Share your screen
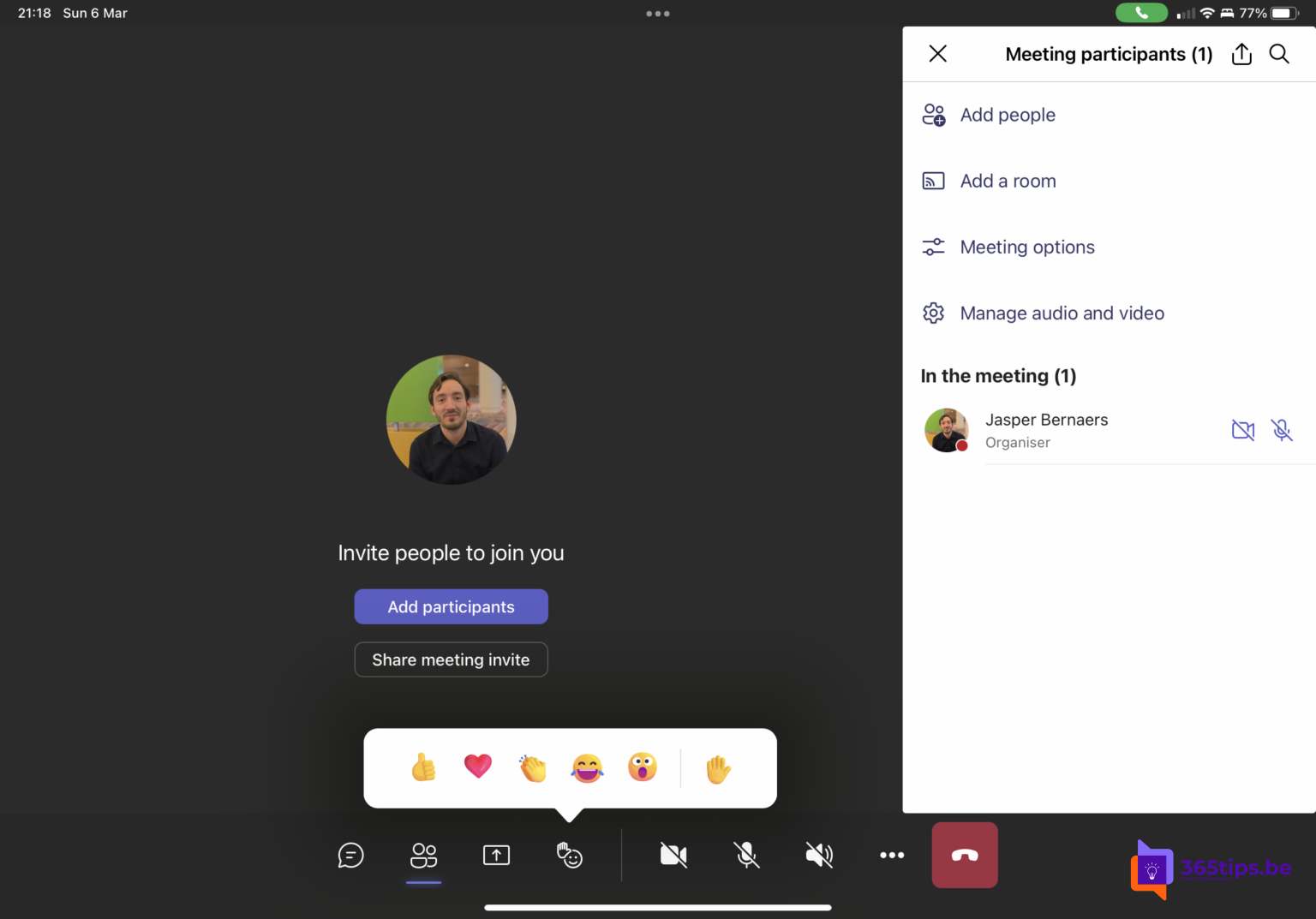The height and width of the screenshot is (919, 1316). (496, 855)
